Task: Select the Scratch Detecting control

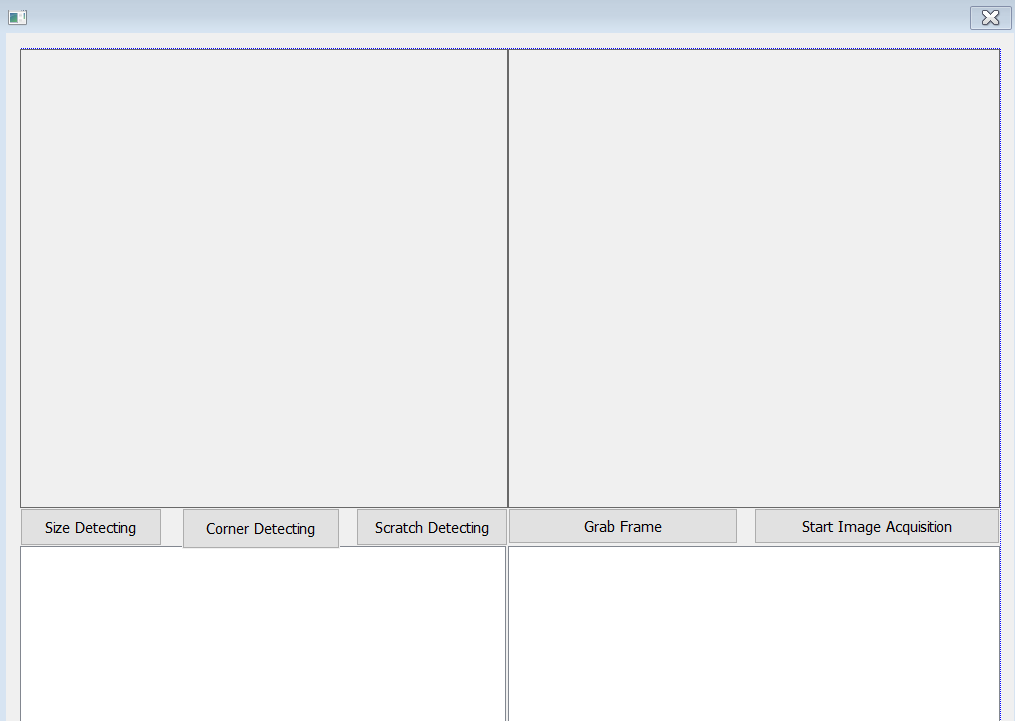Action: pyautogui.click(x=431, y=526)
